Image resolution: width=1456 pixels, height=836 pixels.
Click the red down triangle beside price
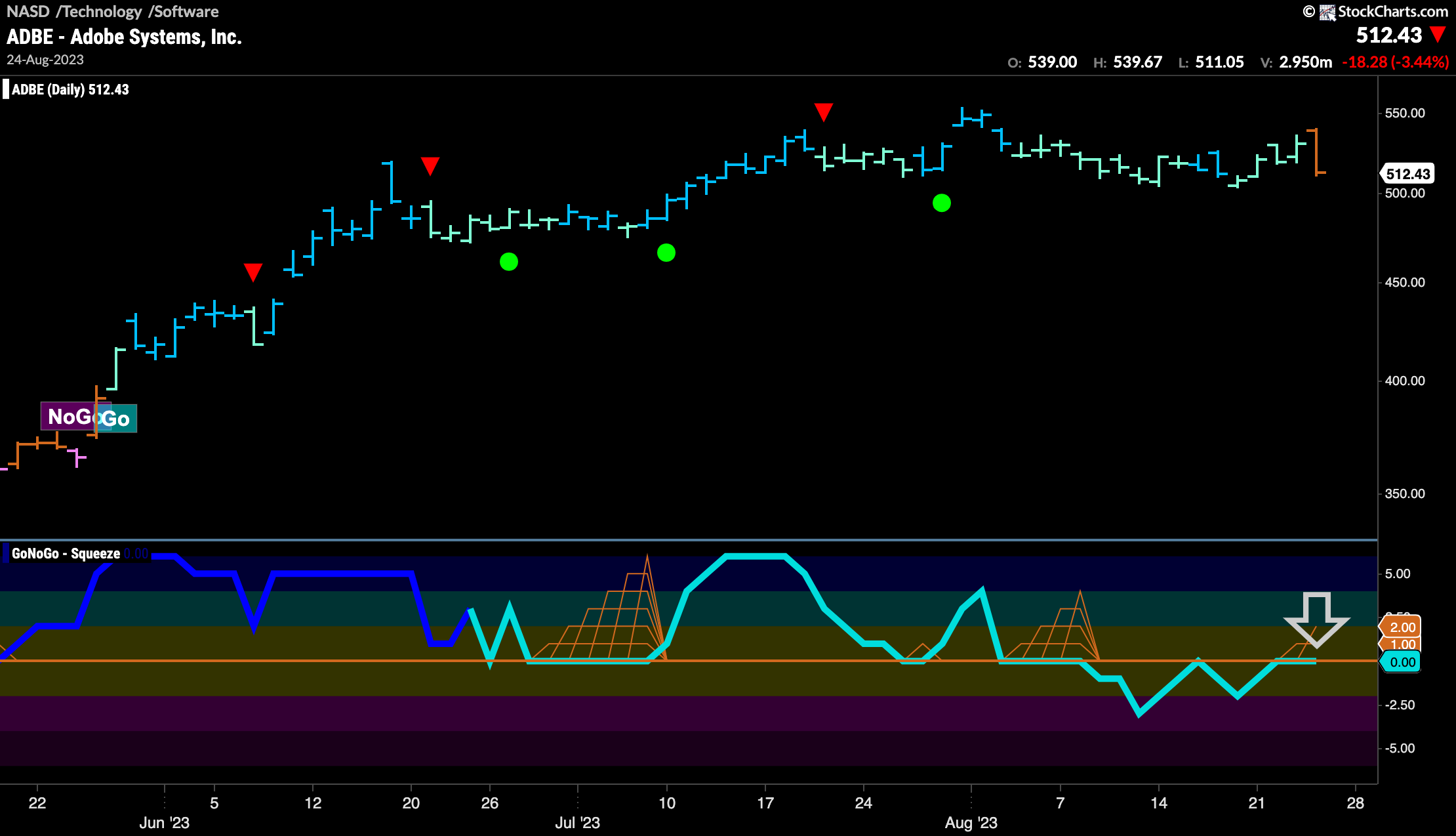1438,34
